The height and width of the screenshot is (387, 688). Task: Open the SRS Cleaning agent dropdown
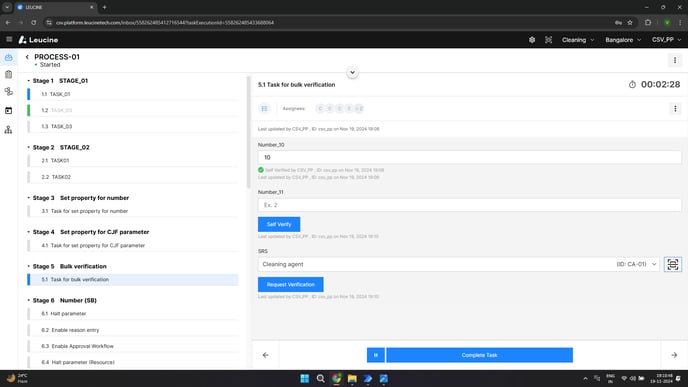pos(459,264)
